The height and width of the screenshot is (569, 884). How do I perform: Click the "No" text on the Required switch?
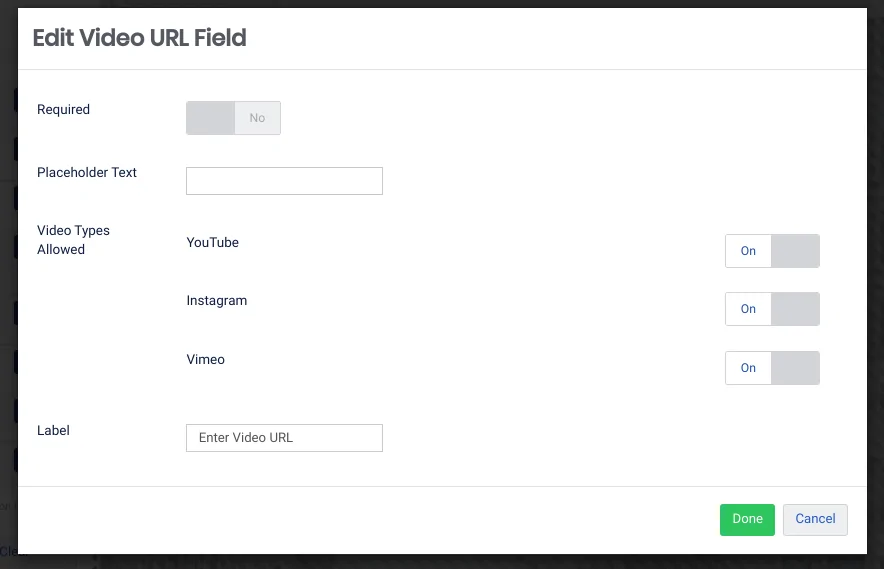coord(257,118)
